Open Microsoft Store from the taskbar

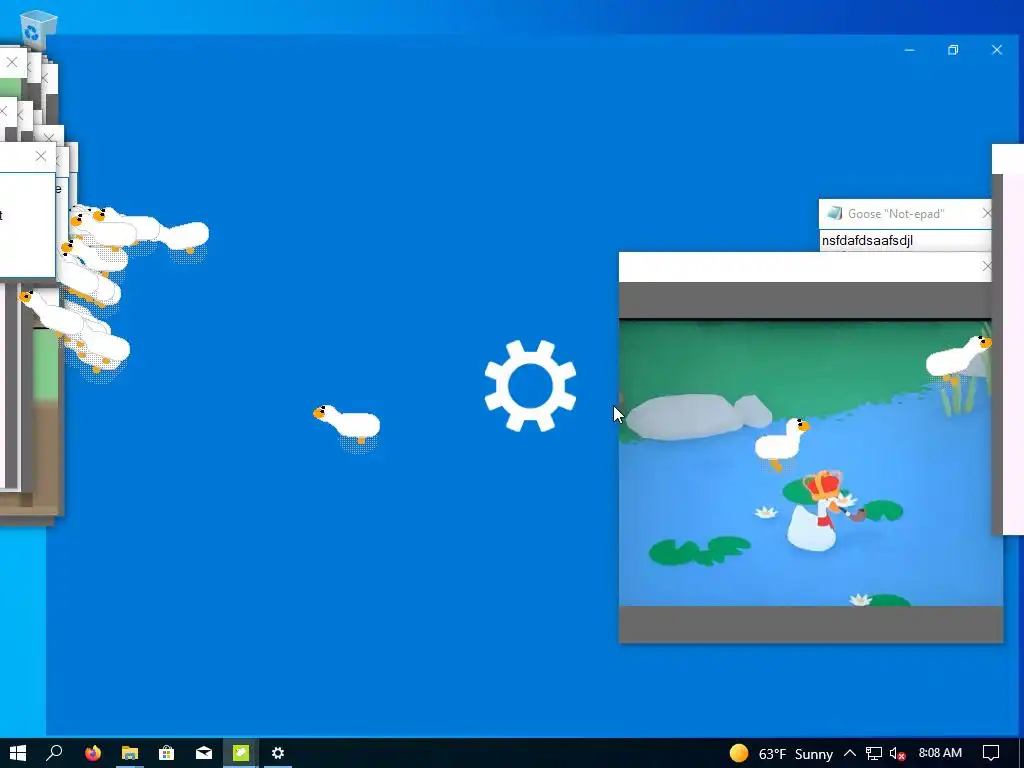point(167,753)
